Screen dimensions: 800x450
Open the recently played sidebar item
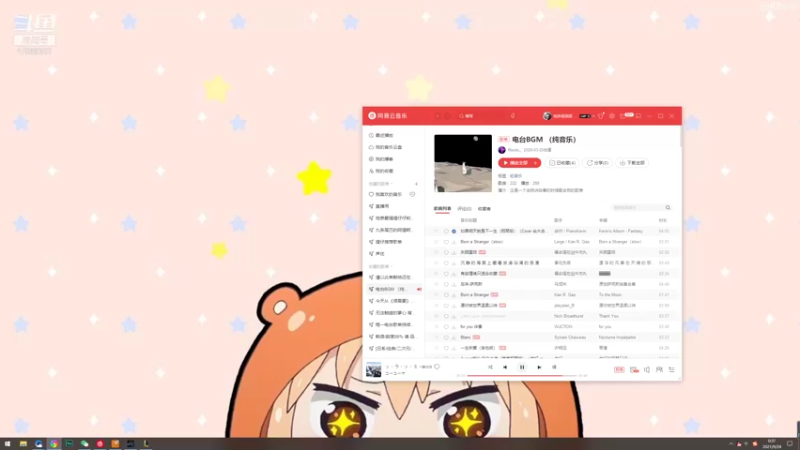pos(381,135)
